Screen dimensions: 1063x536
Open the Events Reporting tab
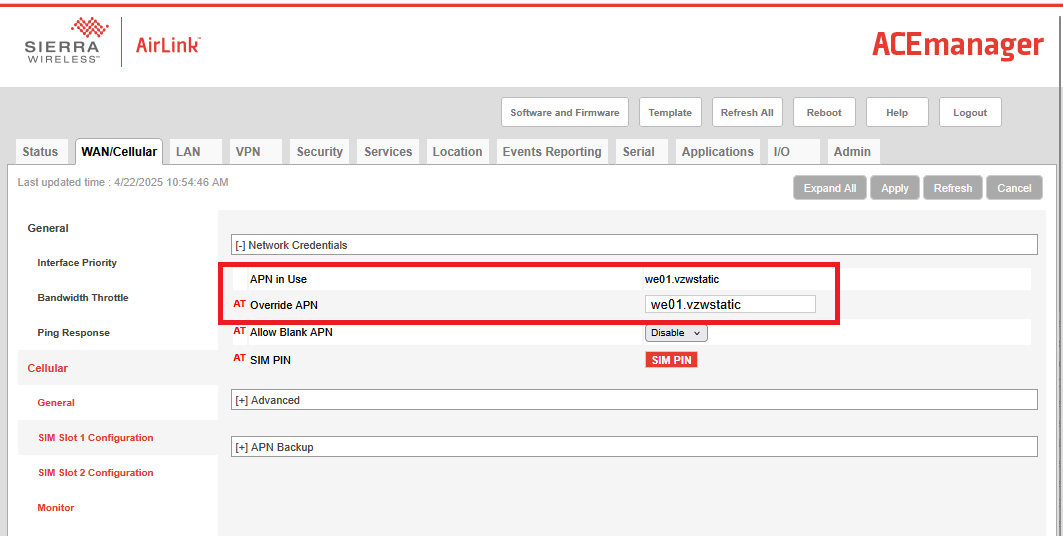click(552, 152)
